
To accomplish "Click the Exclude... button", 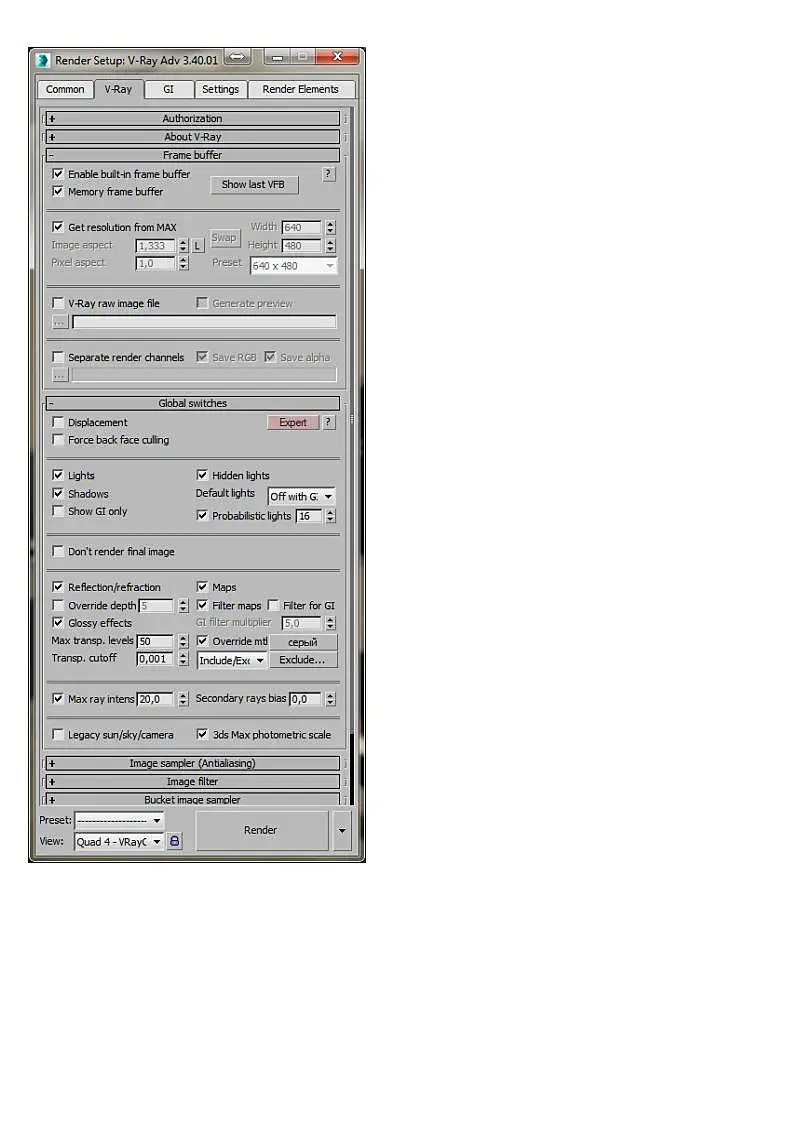I will click(x=303, y=660).
